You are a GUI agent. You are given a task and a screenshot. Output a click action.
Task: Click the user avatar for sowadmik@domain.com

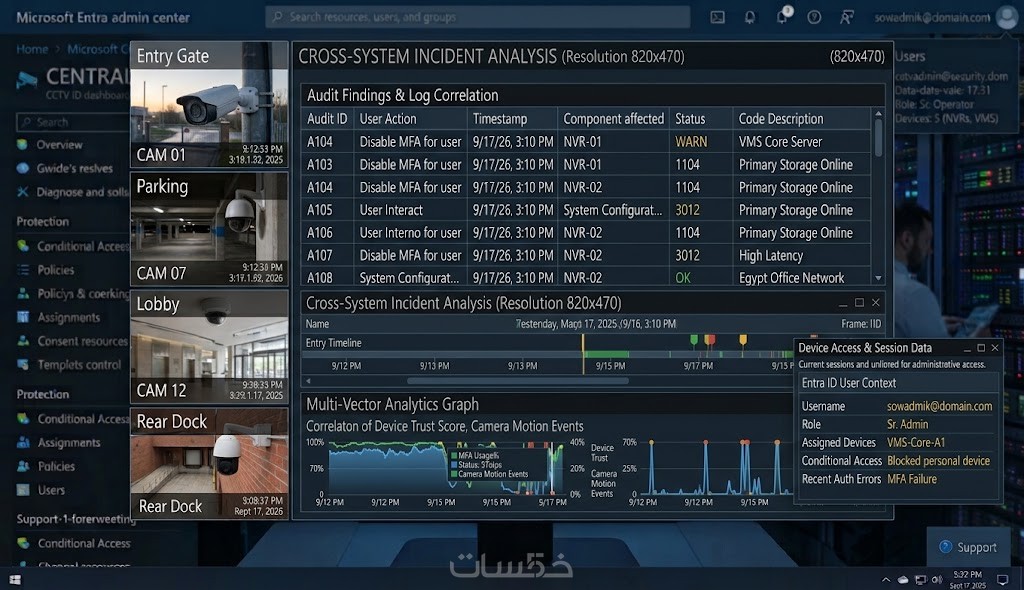pos(1006,18)
